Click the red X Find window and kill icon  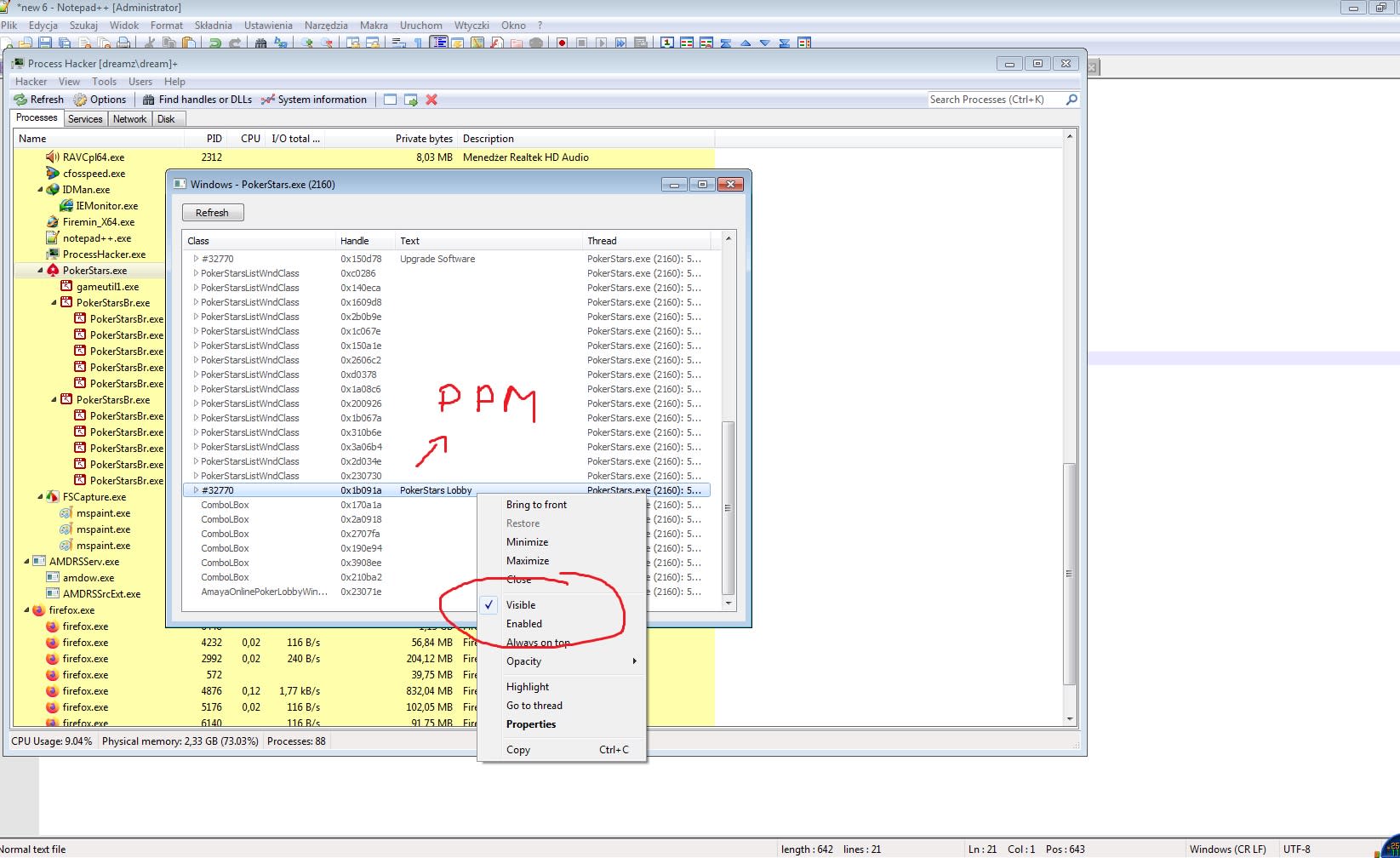pyautogui.click(x=431, y=100)
